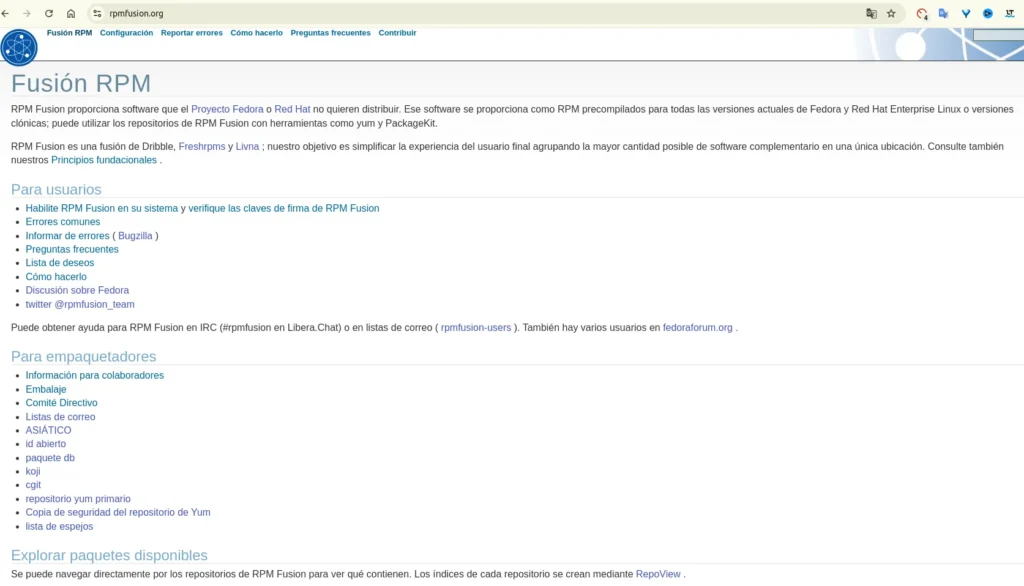1024x586 pixels.
Task: Open the Contribuir menu item
Action: pyautogui.click(x=397, y=33)
